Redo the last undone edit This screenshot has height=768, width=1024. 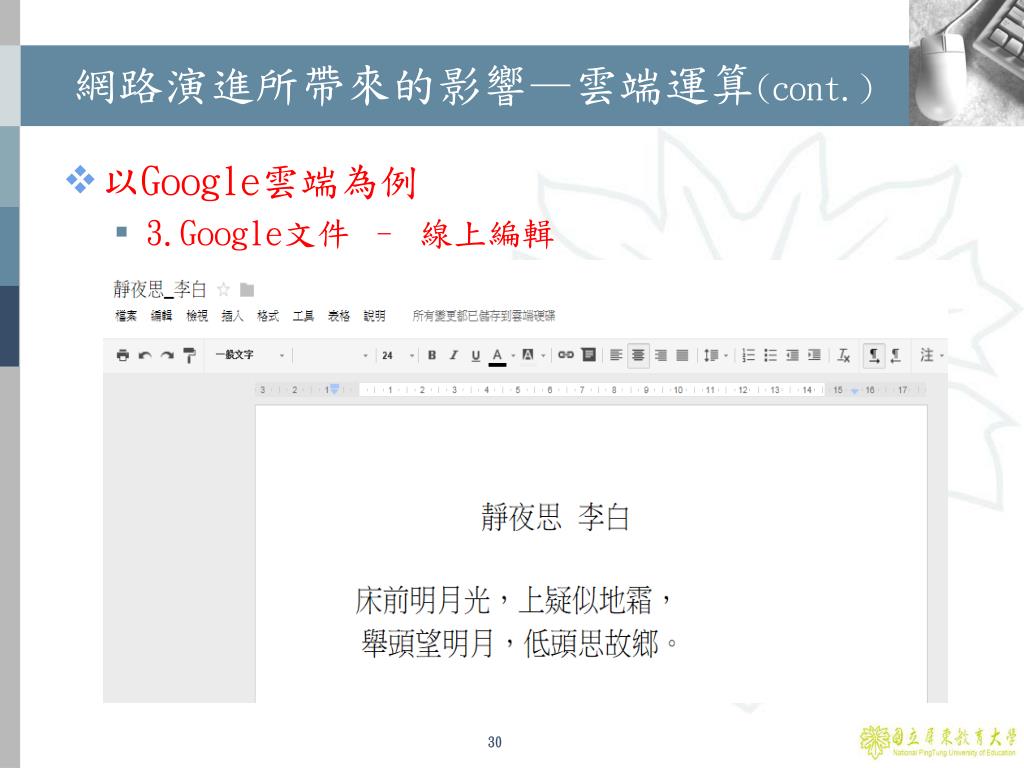(x=167, y=355)
